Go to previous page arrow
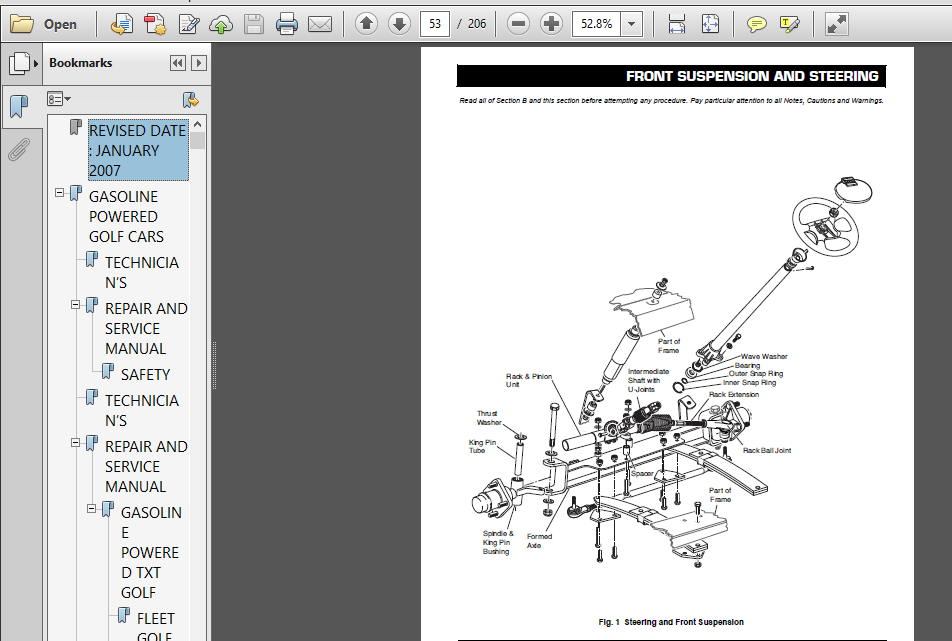Screen dimensions: 952x641 pyautogui.click(x=366, y=24)
